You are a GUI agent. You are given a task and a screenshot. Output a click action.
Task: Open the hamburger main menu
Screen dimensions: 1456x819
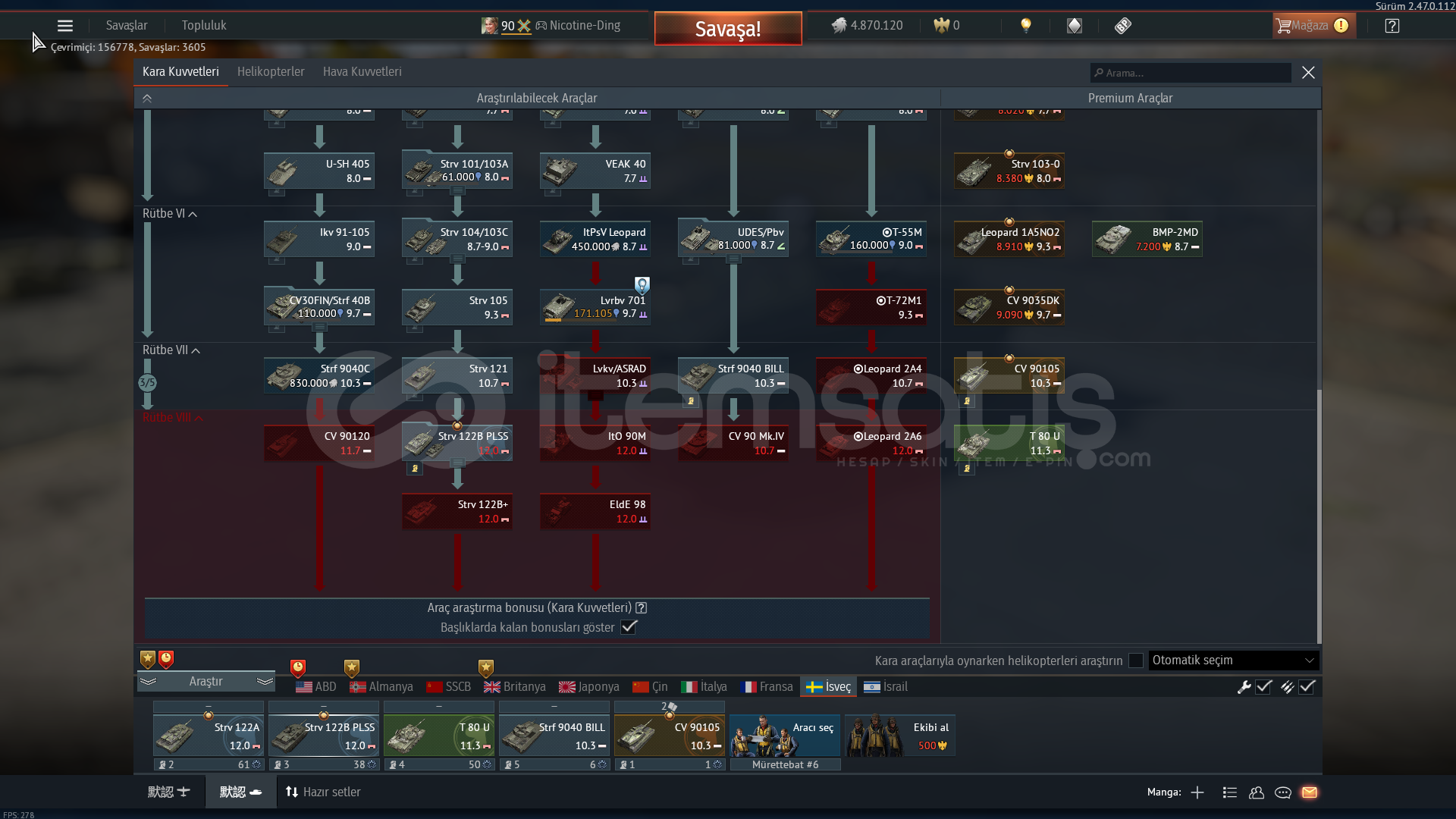(x=65, y=26)
